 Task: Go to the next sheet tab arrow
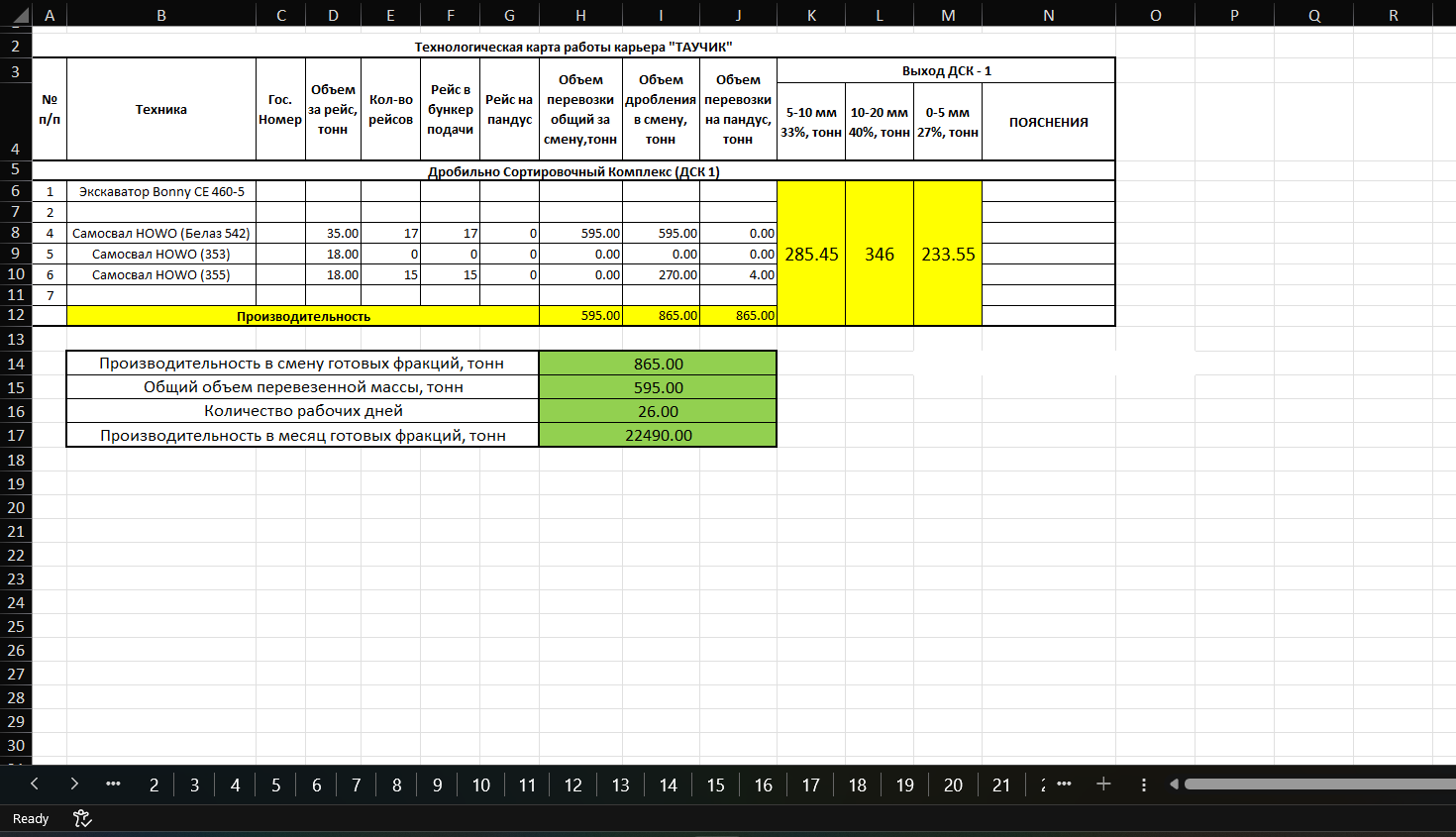pyautogui.click(x=74, y=784)
